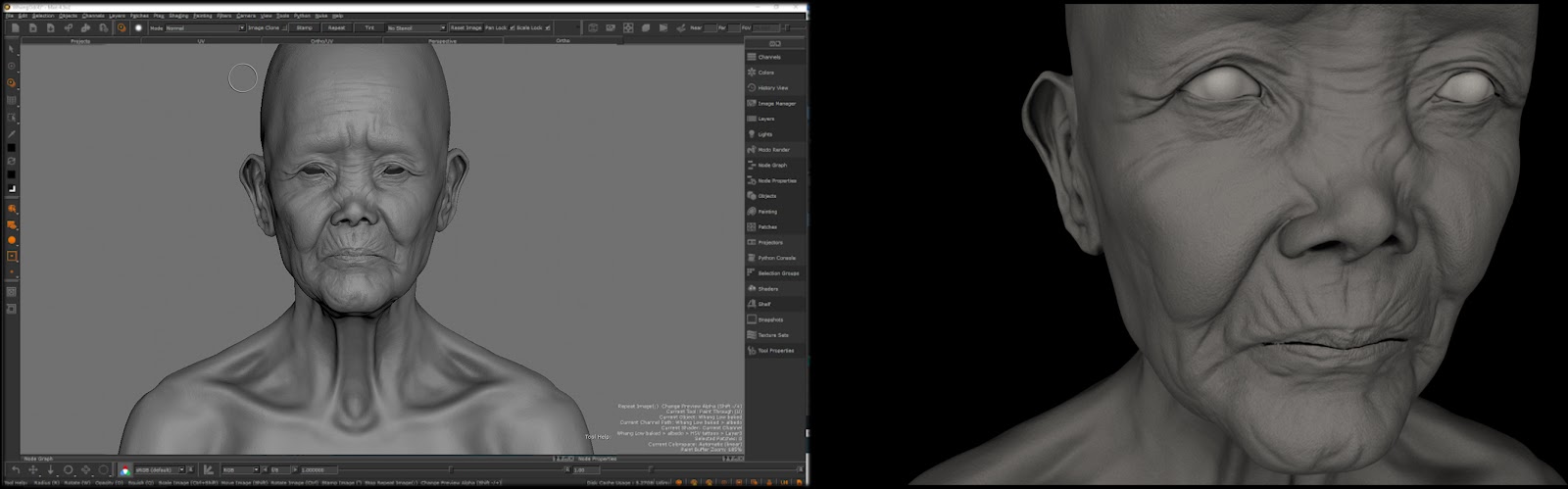The image size is (1568, 489).
Task: Open the Painting palette
Action: point(777,212)
